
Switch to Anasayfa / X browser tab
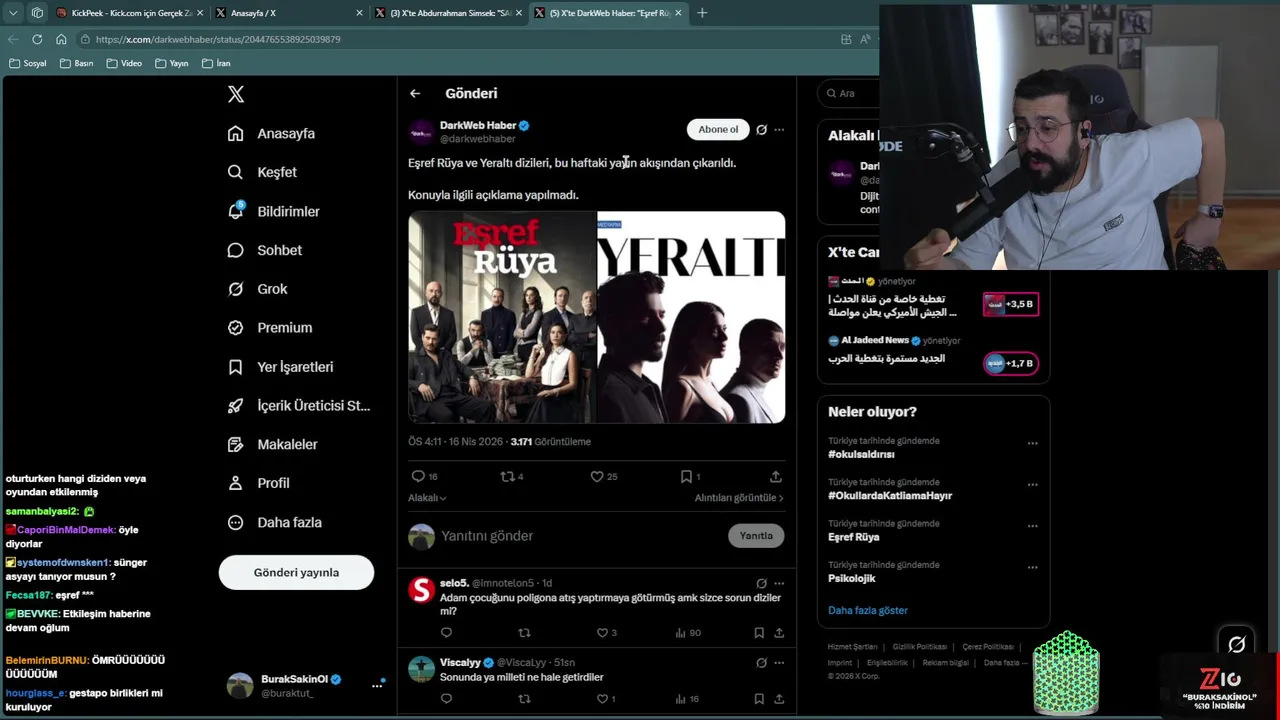tap(289, 13)
